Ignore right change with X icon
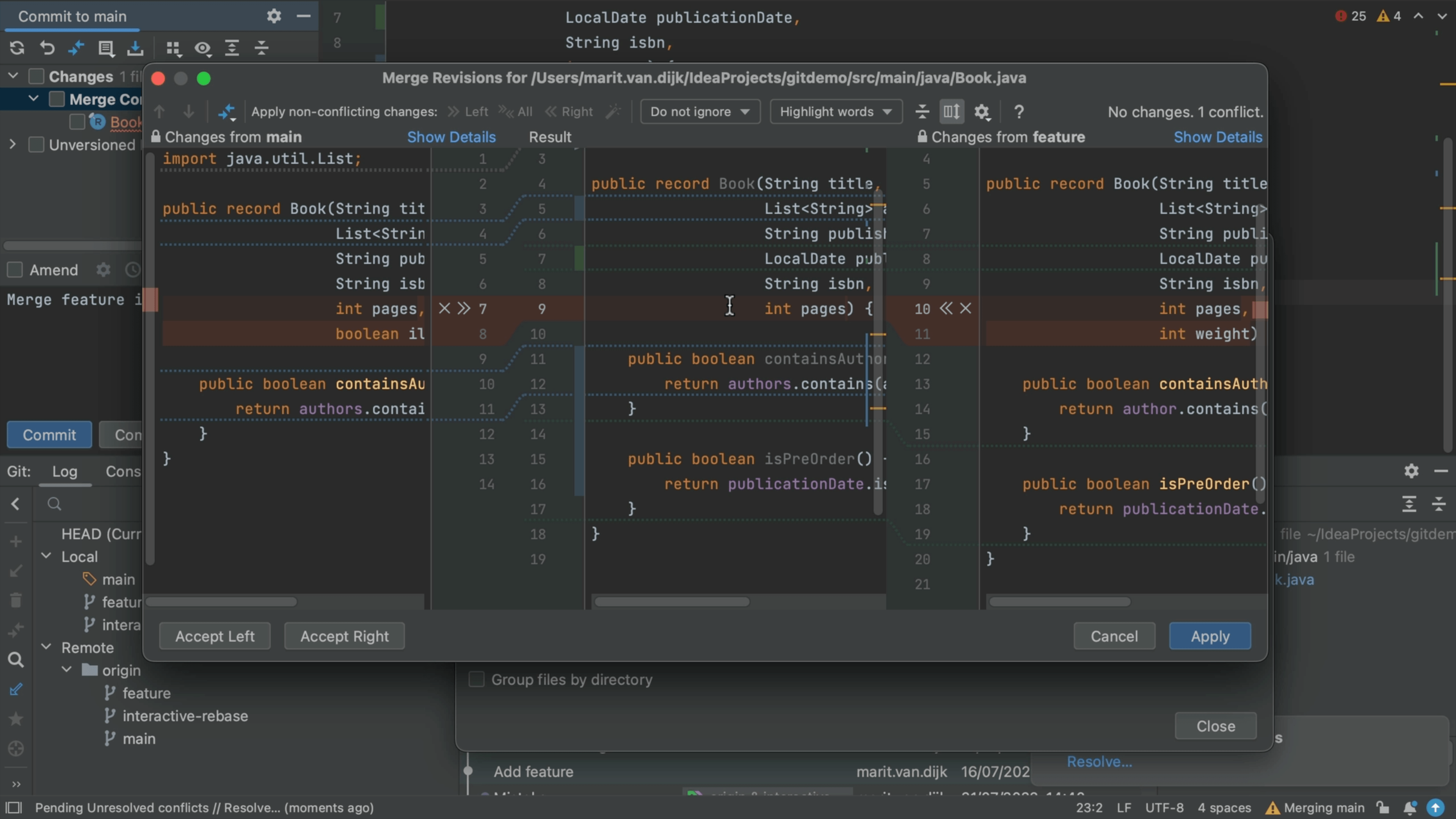This screenshot has height=819, width=1456. click(x=966, y=309)
